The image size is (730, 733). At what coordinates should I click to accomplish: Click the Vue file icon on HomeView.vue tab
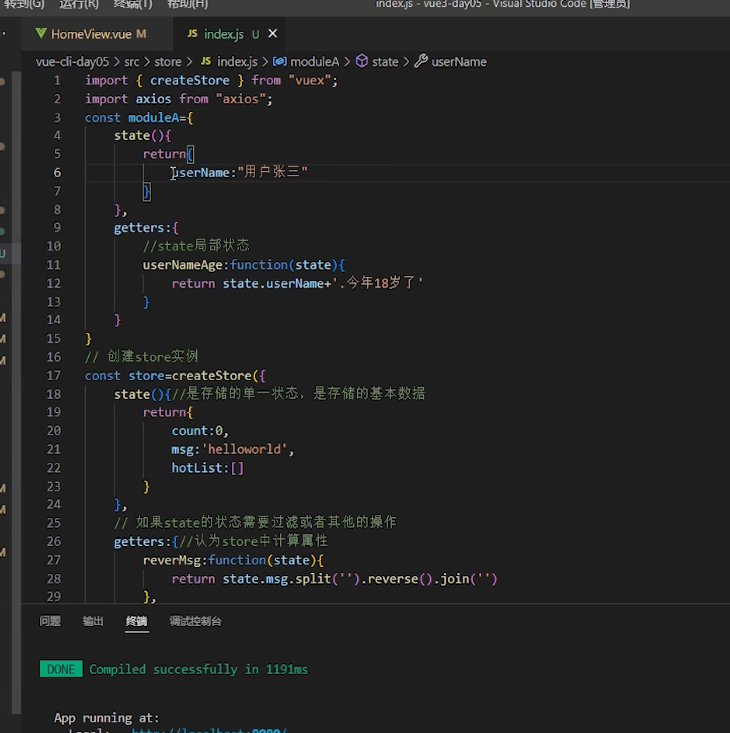pyautogui.click(x=41, y=34)
